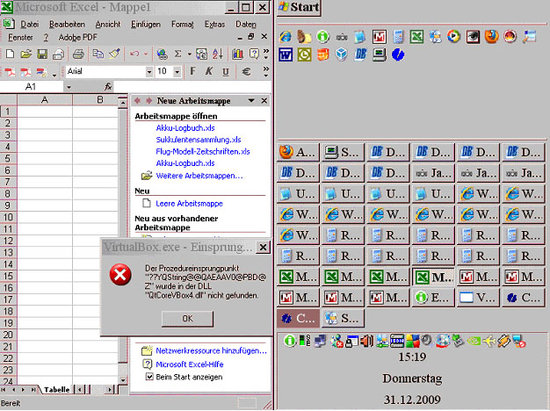Open the Bearbeiten menu

click(67, 24)
